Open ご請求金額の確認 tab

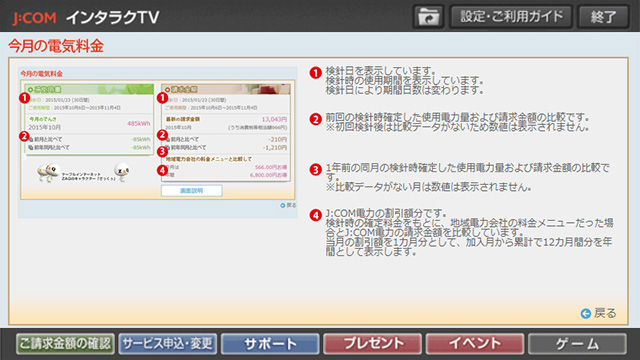(x=65, y=344)
